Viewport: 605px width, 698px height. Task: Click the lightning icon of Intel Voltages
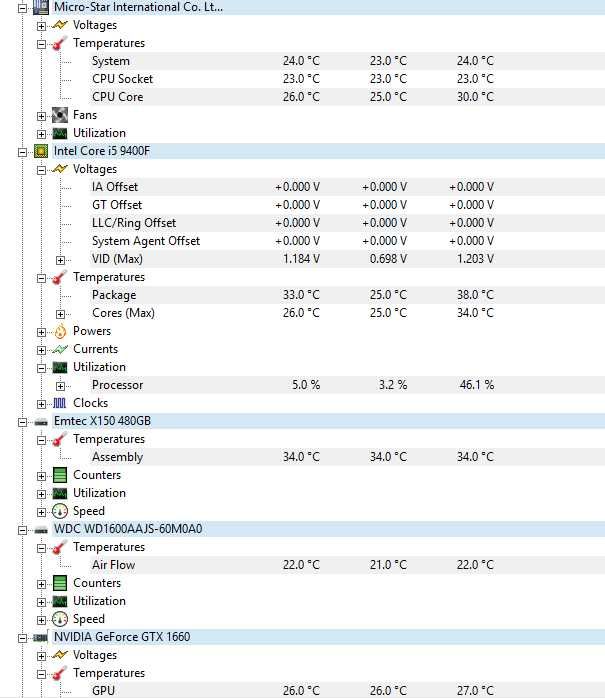(x=60, y=169)
